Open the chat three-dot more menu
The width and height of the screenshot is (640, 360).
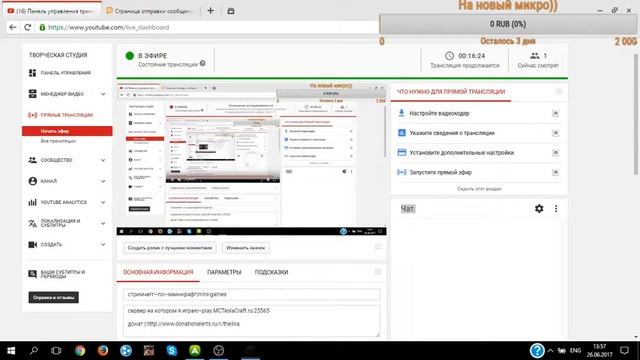[556, 209]
